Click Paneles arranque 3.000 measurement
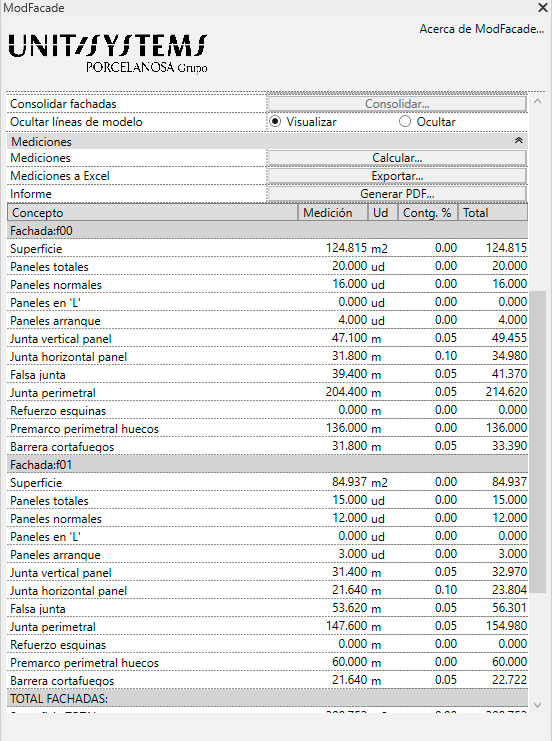 pos(352,554)
